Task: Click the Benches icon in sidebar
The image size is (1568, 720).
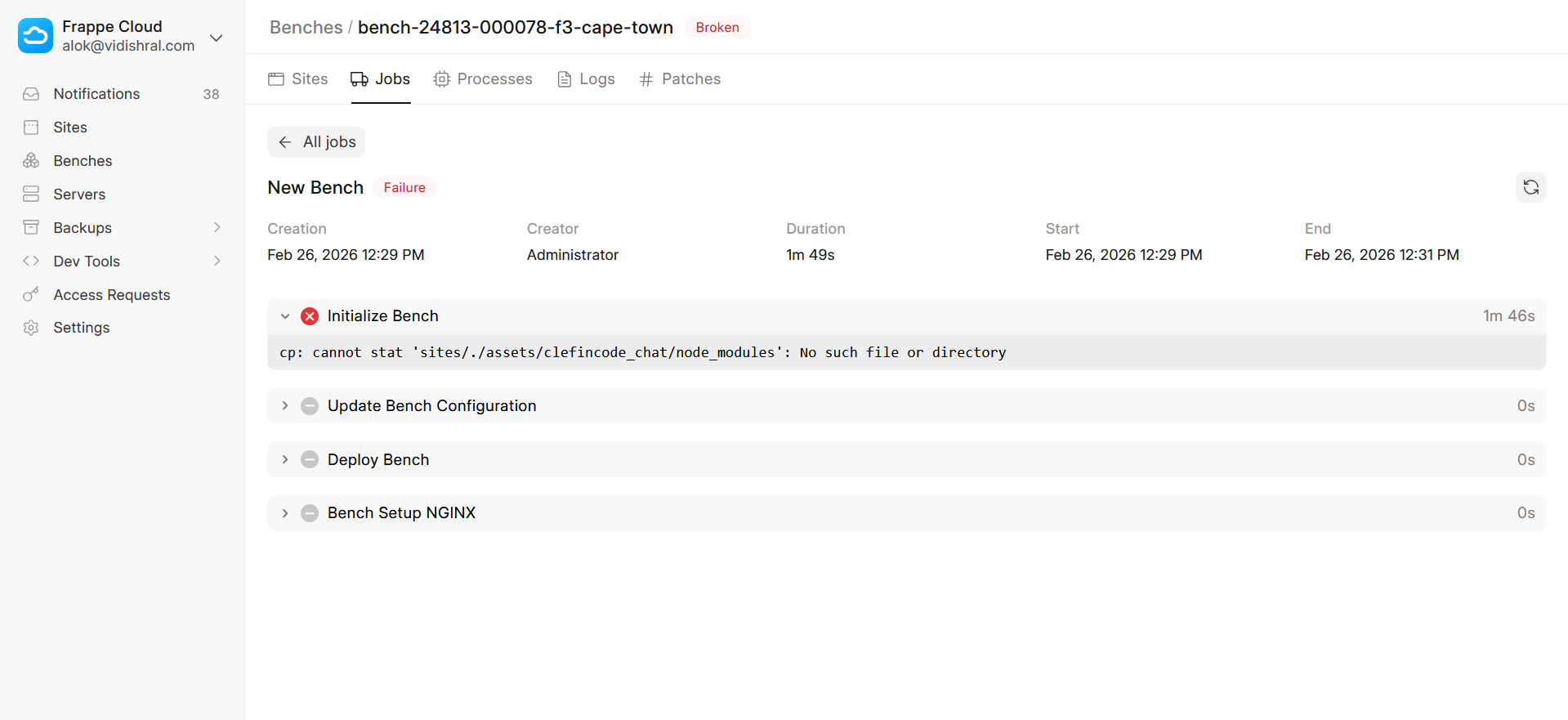Action: tap(31, 161)
